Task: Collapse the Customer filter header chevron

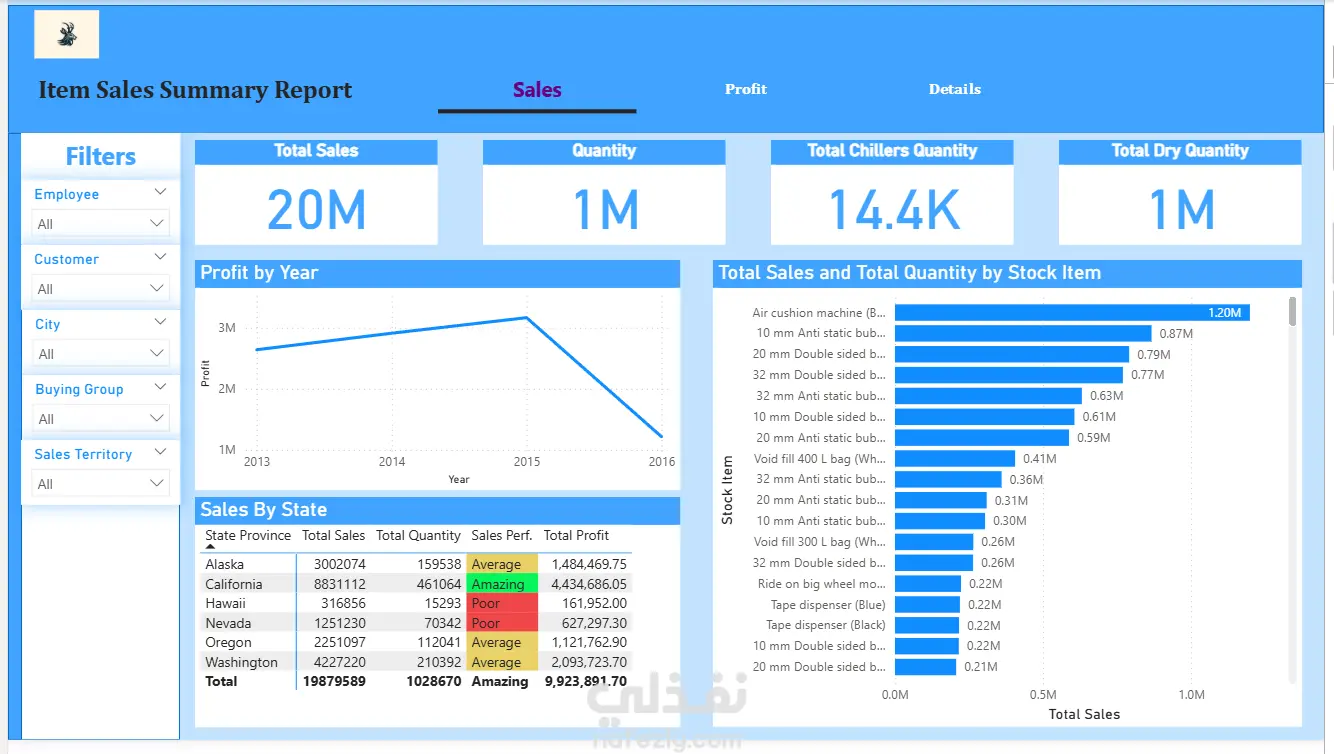Action: 160,257
